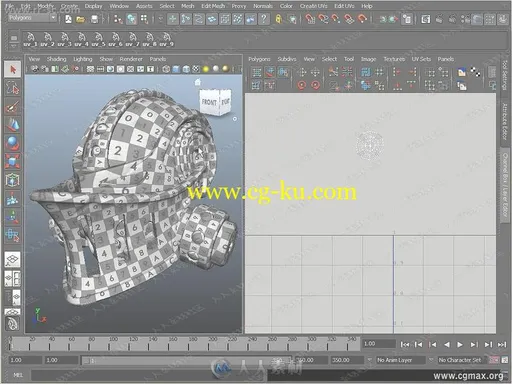Open the Polygons menu set dropdown
The width and height of the screenshot is (512, 384).
coord(32,18)
